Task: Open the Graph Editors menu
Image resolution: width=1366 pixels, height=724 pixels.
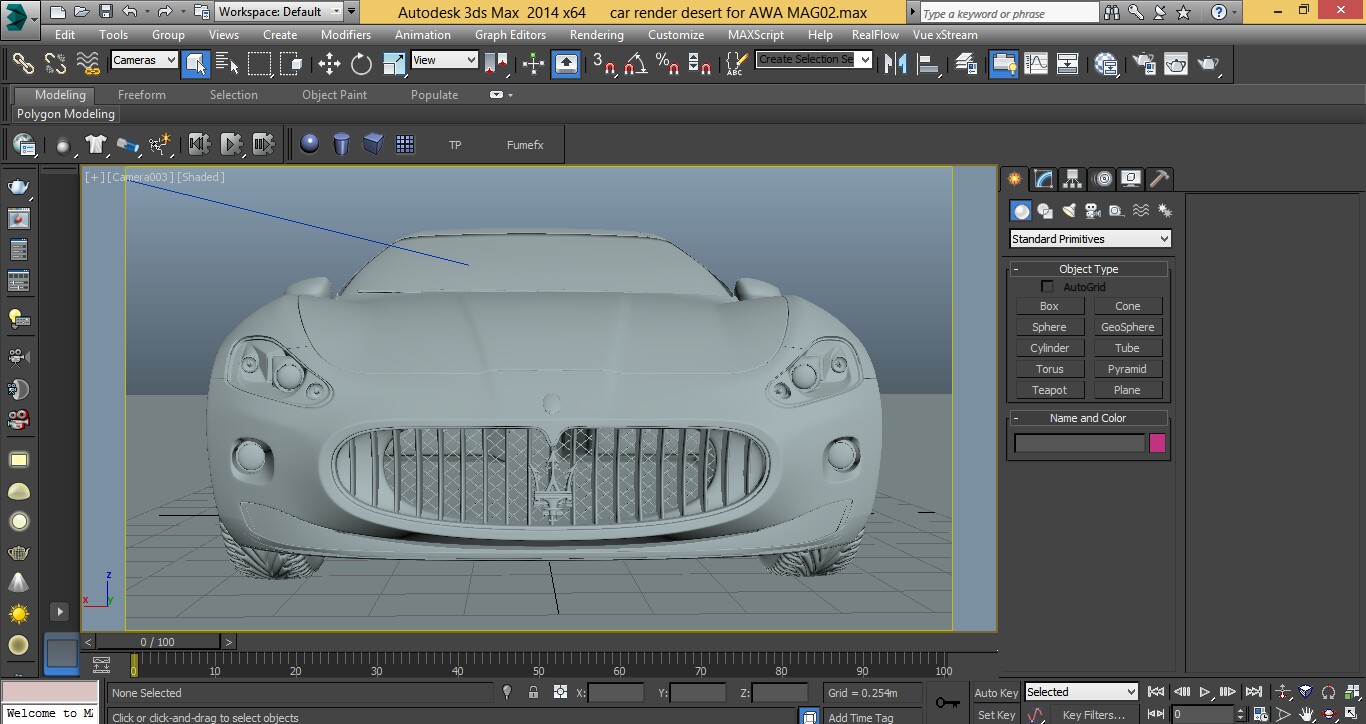Action: tap(510, 34)
